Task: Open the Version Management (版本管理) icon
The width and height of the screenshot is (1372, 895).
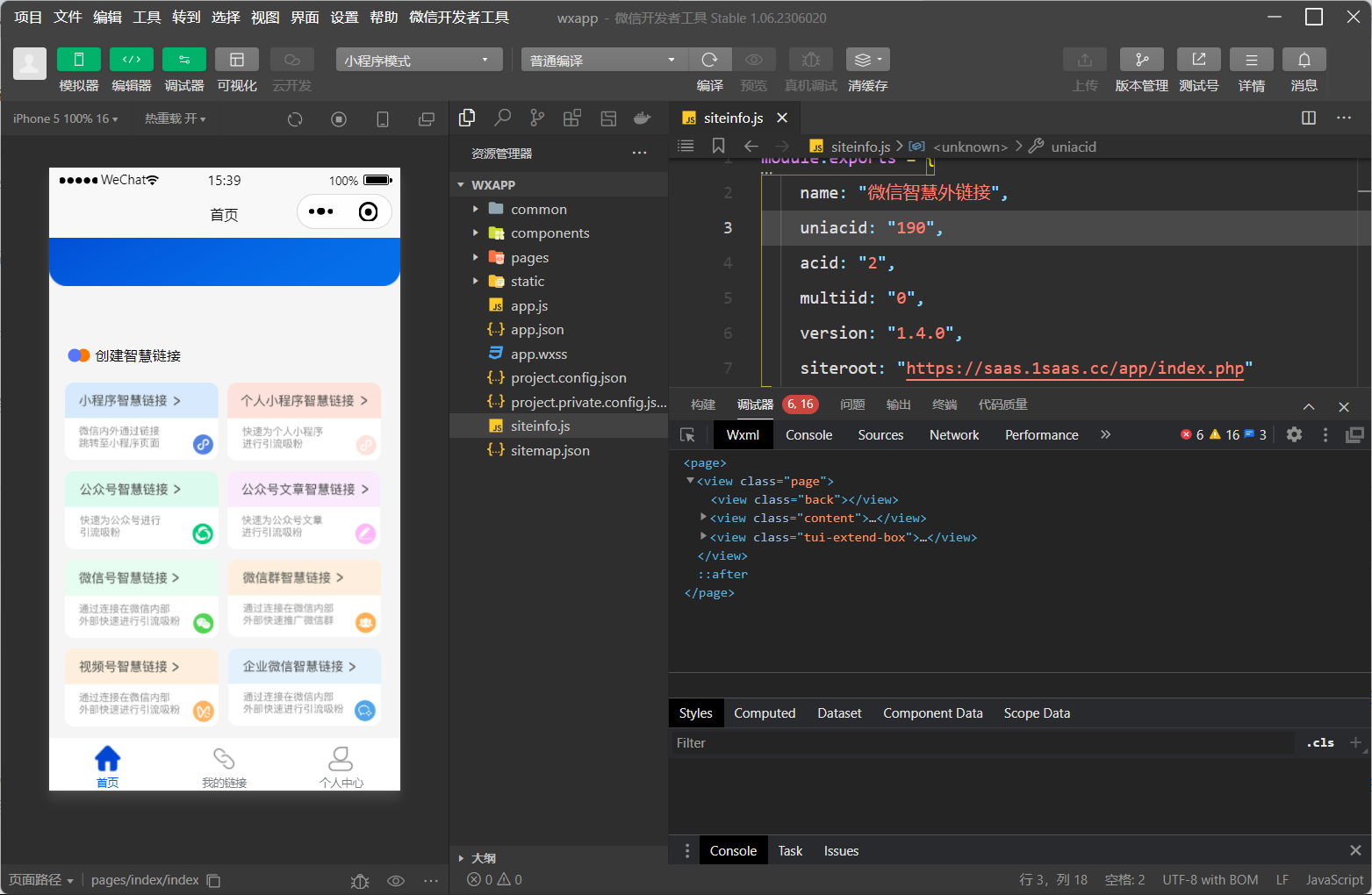Action: (x=1141, y=60)
